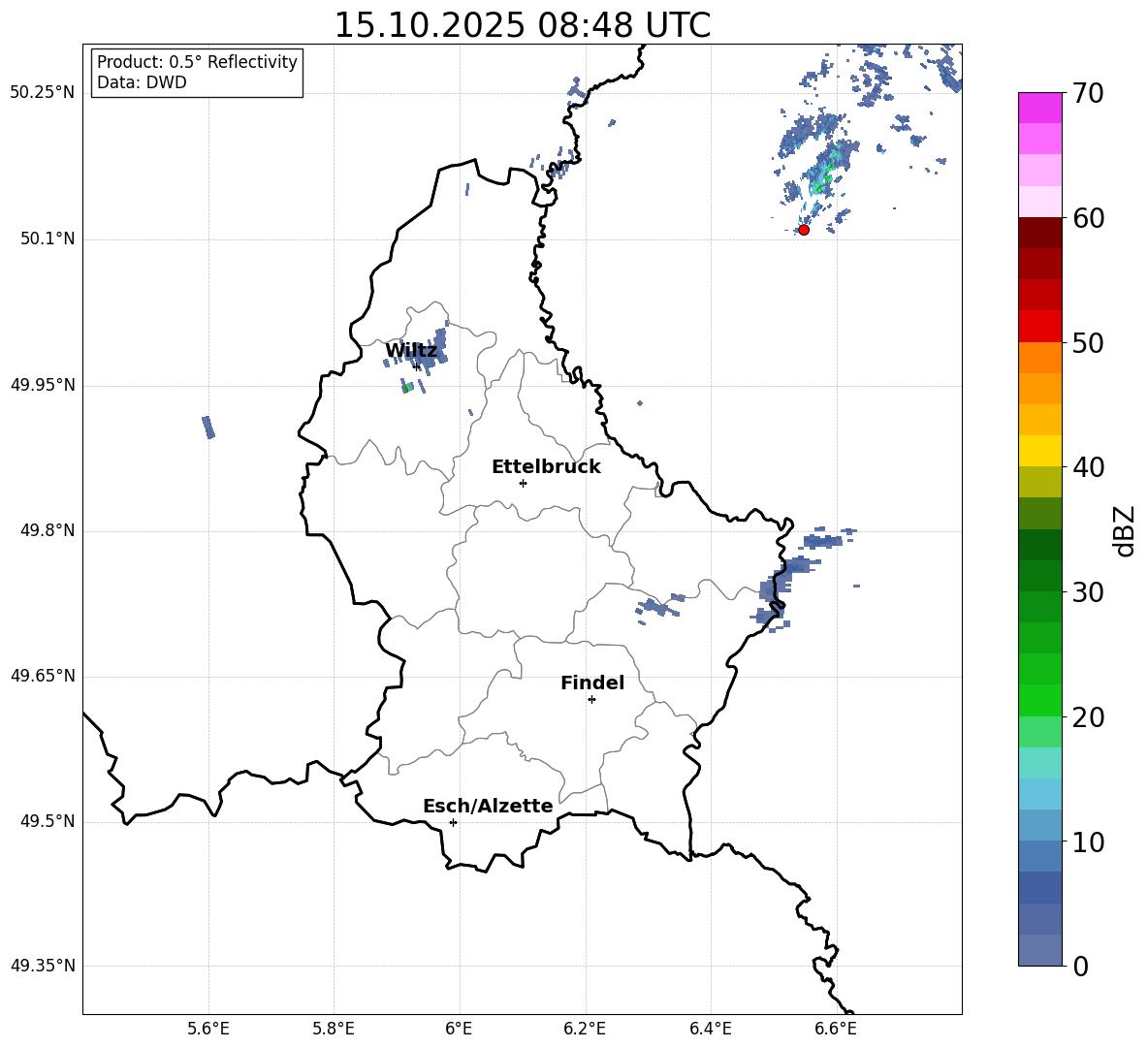
Task: Click the 49.5°N latitude label
Action: (x=48, y=821)
